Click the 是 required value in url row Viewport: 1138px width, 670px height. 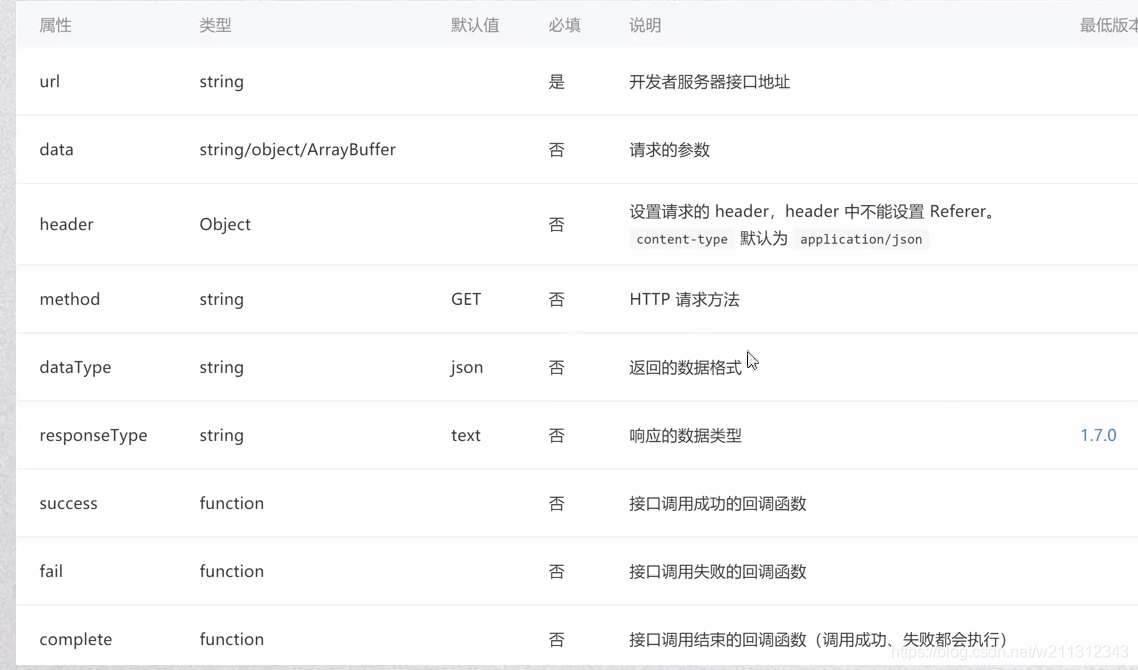(x=557, y=82)
